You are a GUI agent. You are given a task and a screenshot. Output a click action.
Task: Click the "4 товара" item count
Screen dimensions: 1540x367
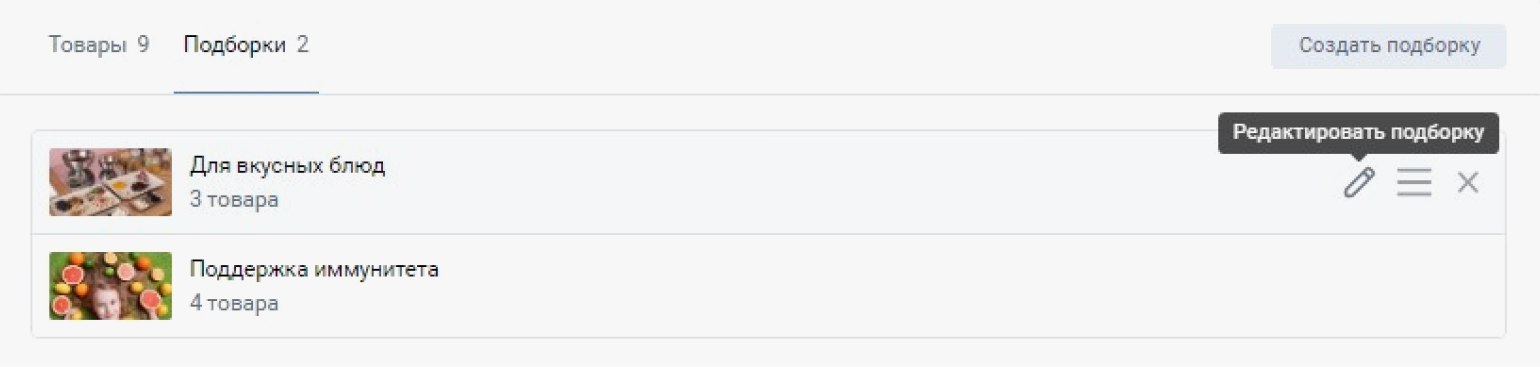[x=234, y=303]
